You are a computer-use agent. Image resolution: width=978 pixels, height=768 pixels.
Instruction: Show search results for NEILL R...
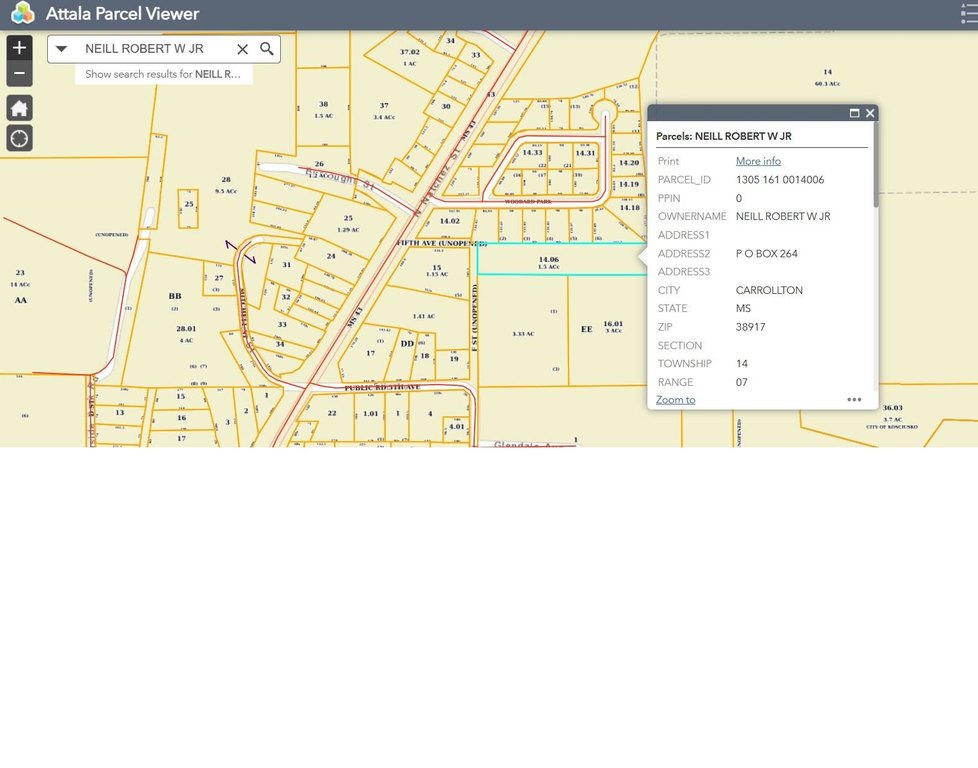tap(163, 74)
